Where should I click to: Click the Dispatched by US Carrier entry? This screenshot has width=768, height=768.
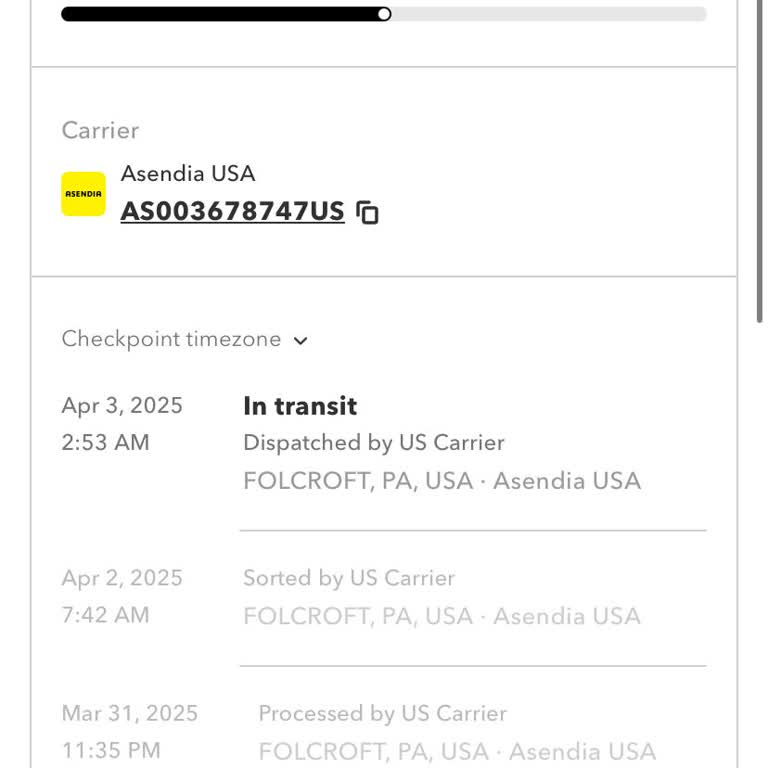click(373, 443)
